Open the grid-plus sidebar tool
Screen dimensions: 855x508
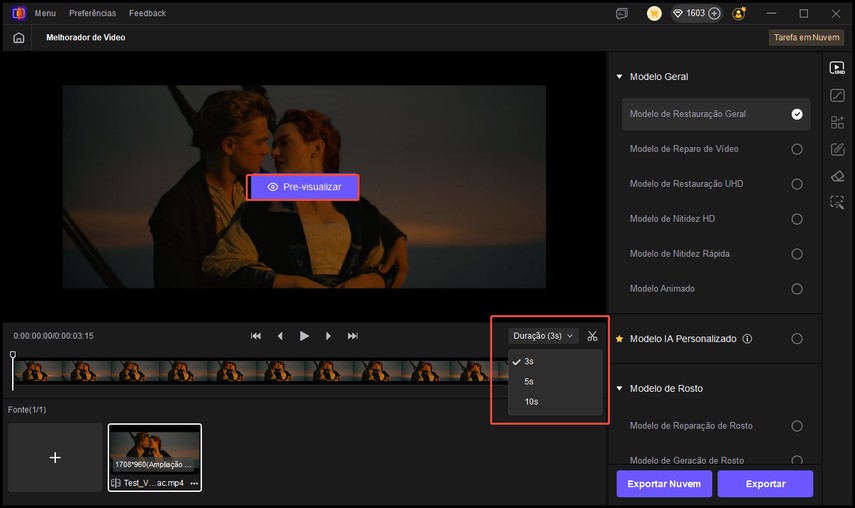coord(837,122)
